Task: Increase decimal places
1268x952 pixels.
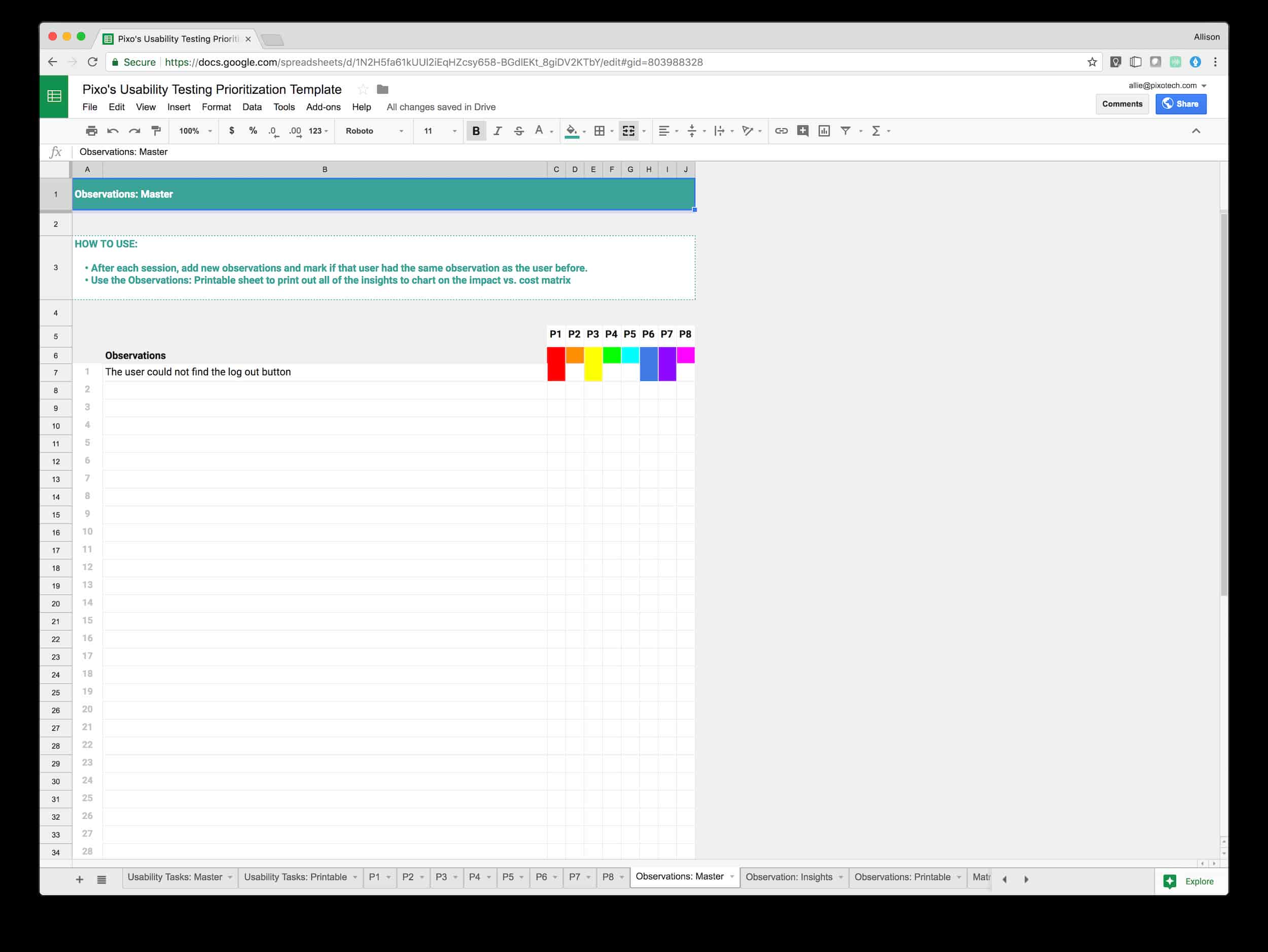Action: 295,131
